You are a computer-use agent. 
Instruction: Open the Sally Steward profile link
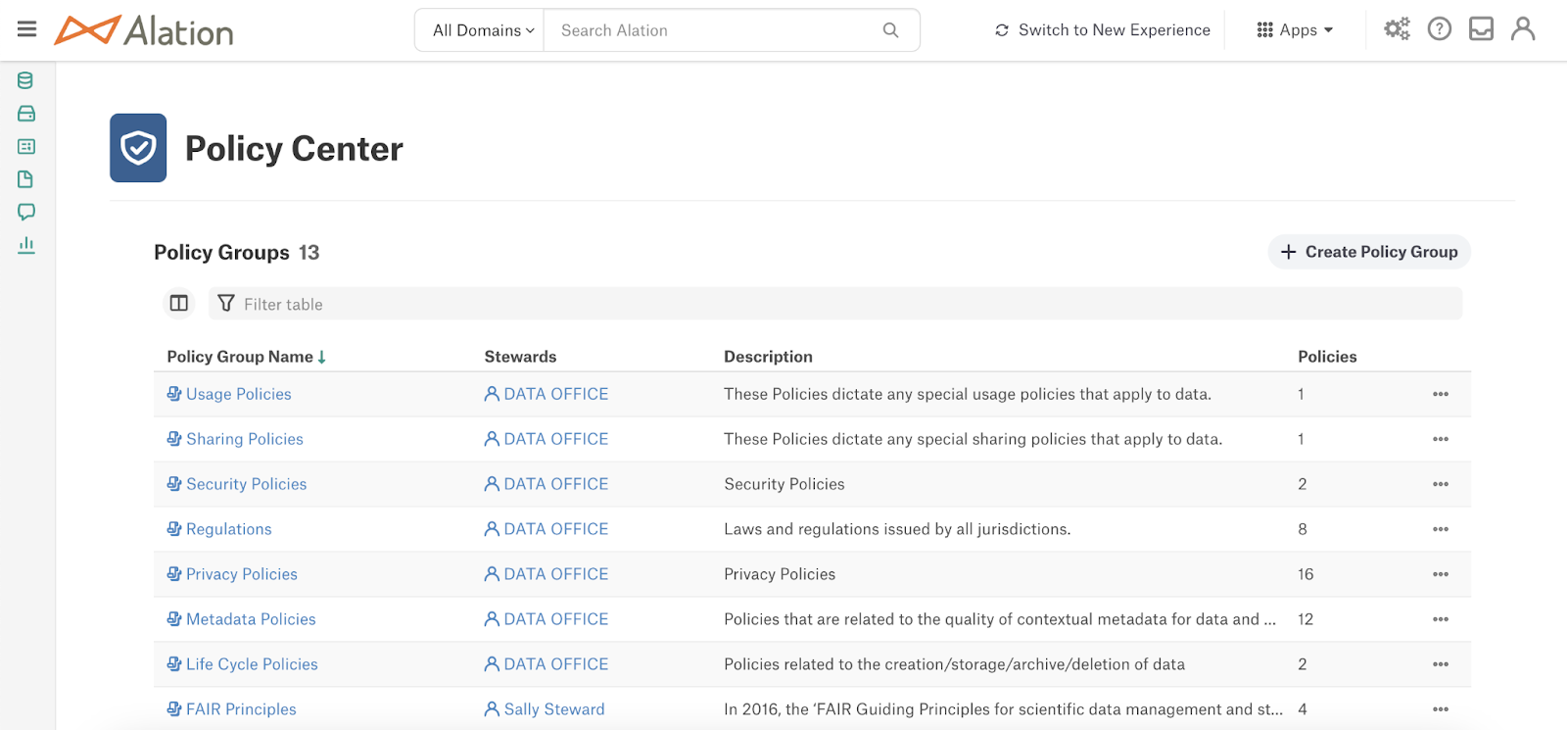[x=545, y=709]
